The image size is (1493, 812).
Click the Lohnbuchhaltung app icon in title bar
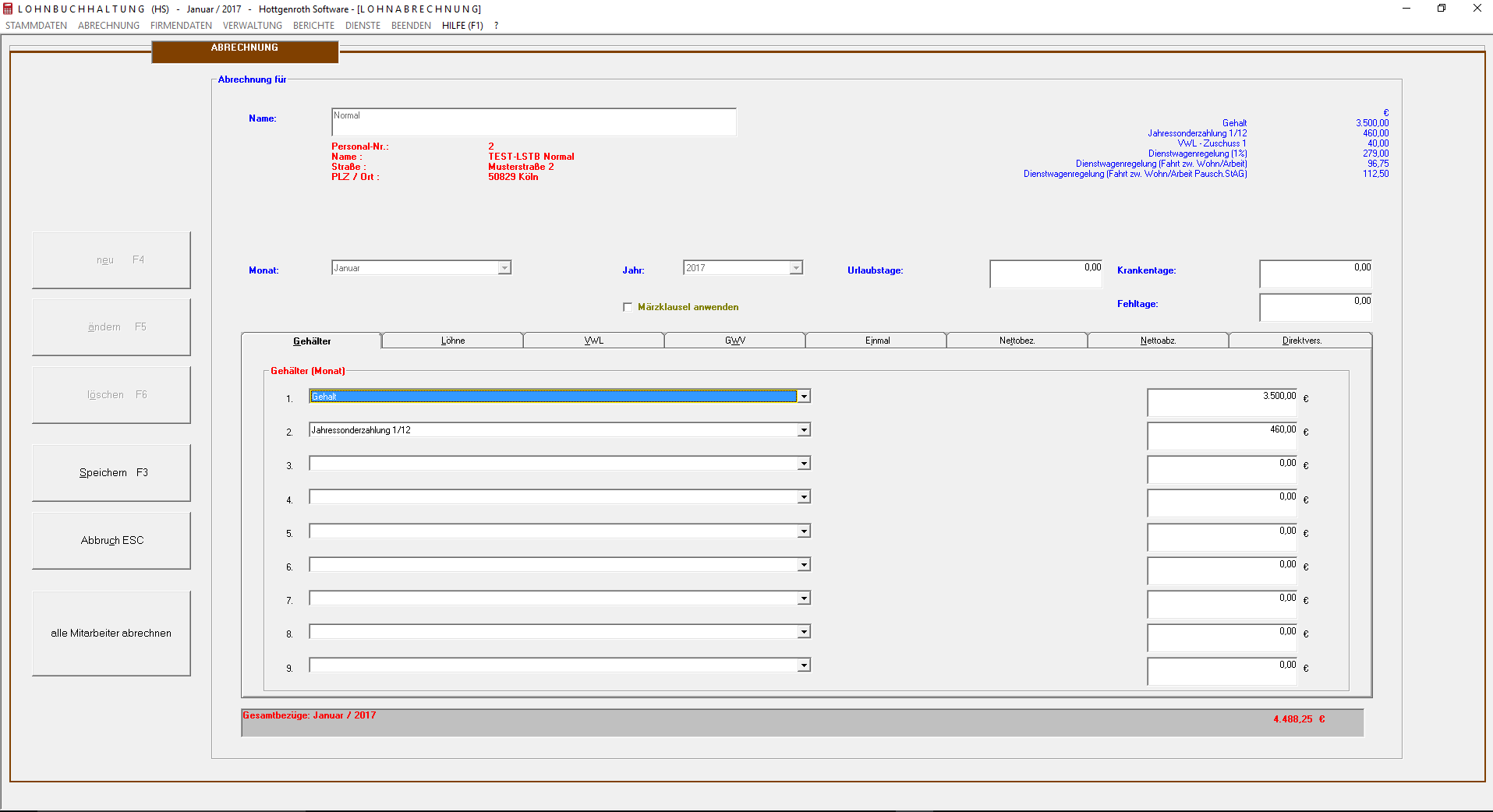9,9
